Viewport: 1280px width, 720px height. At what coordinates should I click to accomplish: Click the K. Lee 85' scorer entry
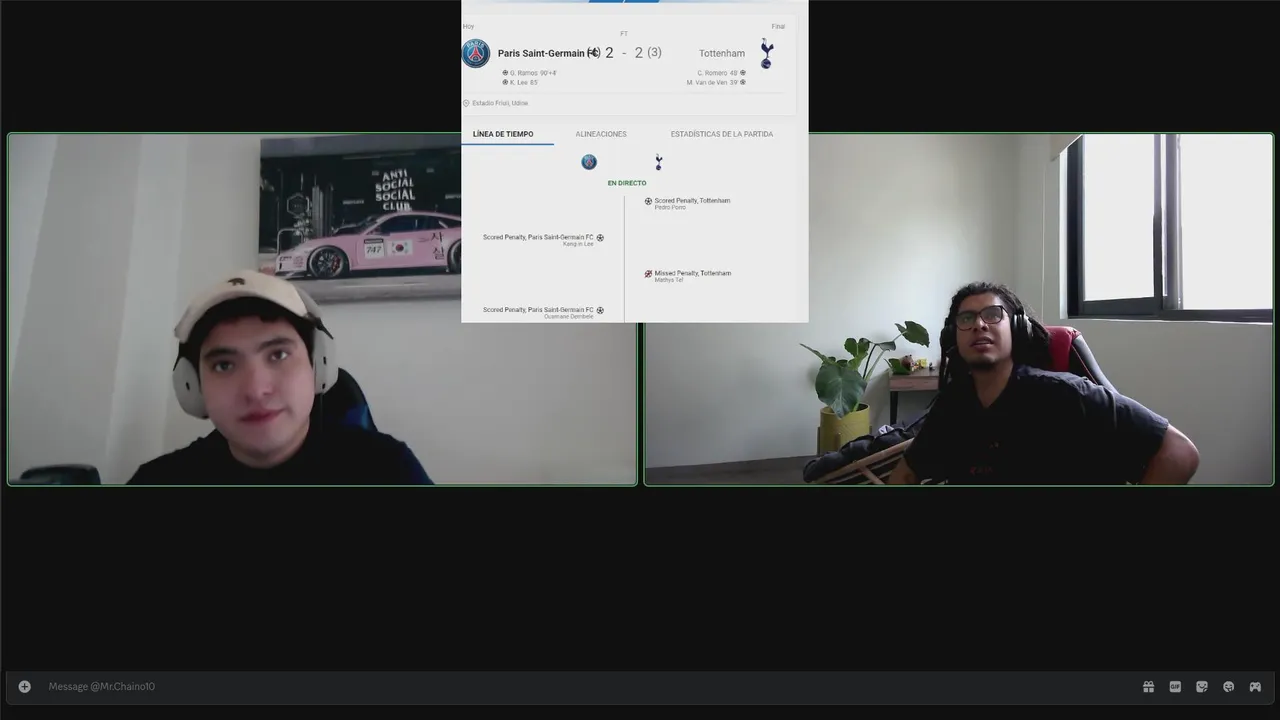520,83
